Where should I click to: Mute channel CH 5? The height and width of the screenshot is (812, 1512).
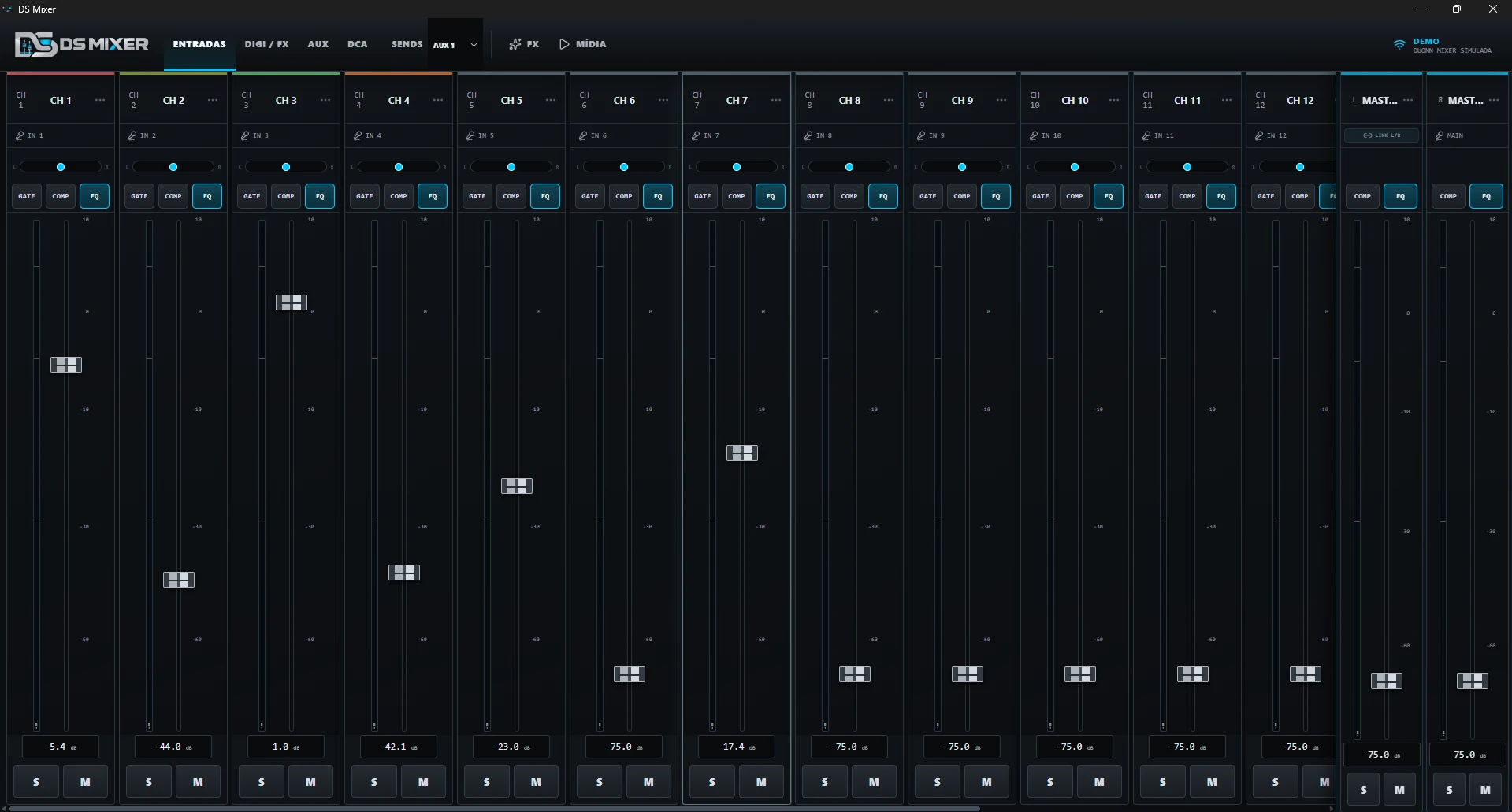pyautogui.click(x=536, y=782)
